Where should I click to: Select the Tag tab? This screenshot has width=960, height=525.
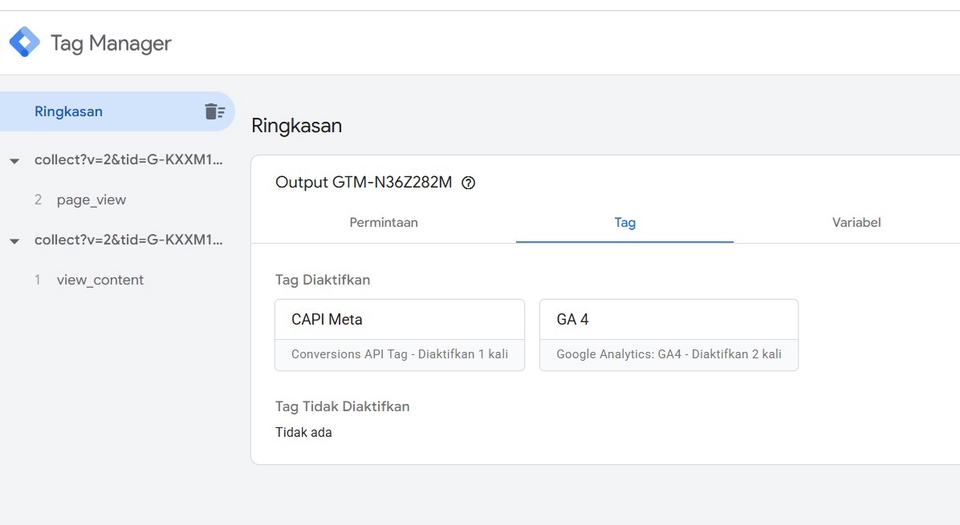point(624,223)
